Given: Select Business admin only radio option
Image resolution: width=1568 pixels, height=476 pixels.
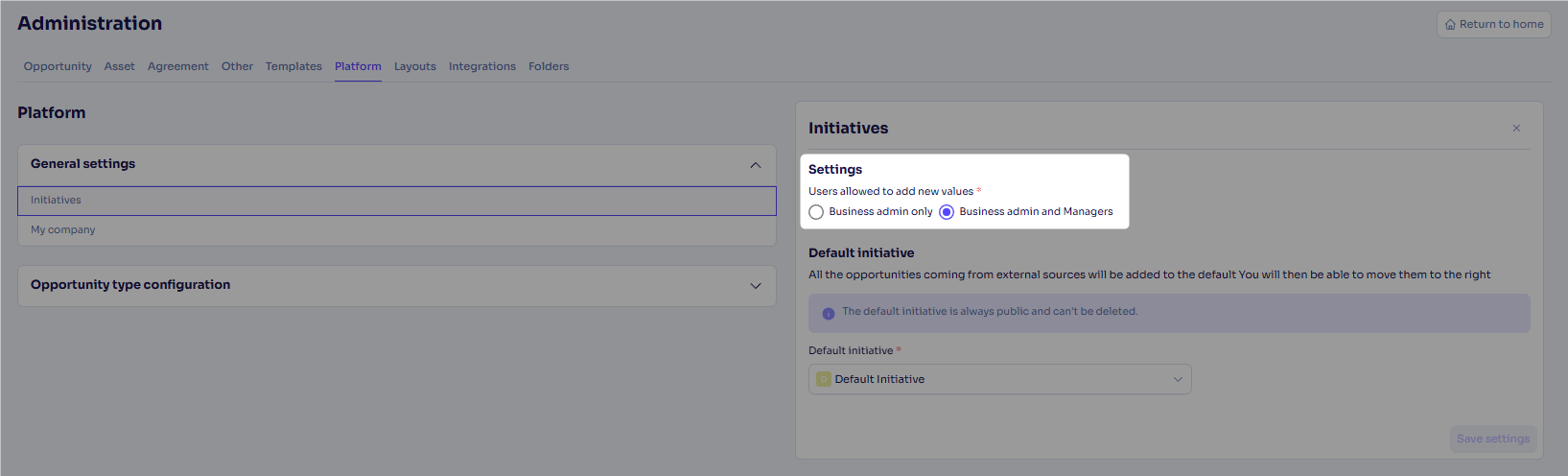Looking at the screenshot, I should click(x=816, y=212).
